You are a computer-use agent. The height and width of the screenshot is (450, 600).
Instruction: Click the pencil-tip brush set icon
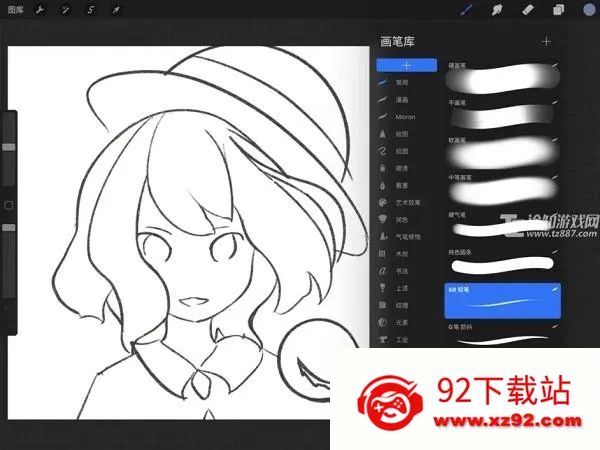pyautogui.click(x=382, y=134)
